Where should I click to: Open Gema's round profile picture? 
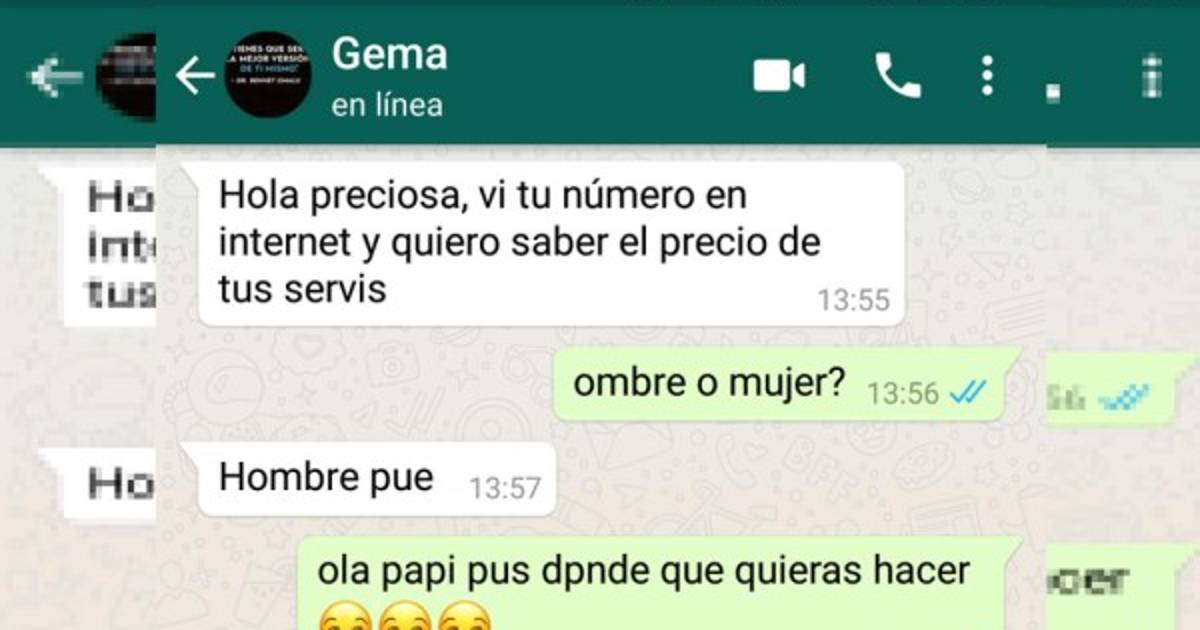[267, 75]
